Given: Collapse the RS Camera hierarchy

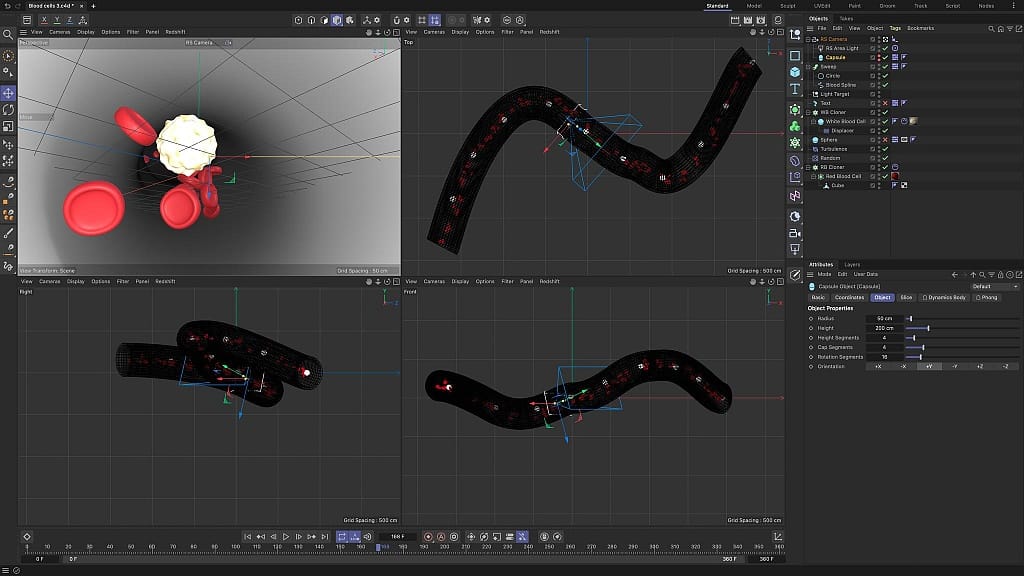Looking at the screenshot, I should pyautogui.click(x=808, y=39).
